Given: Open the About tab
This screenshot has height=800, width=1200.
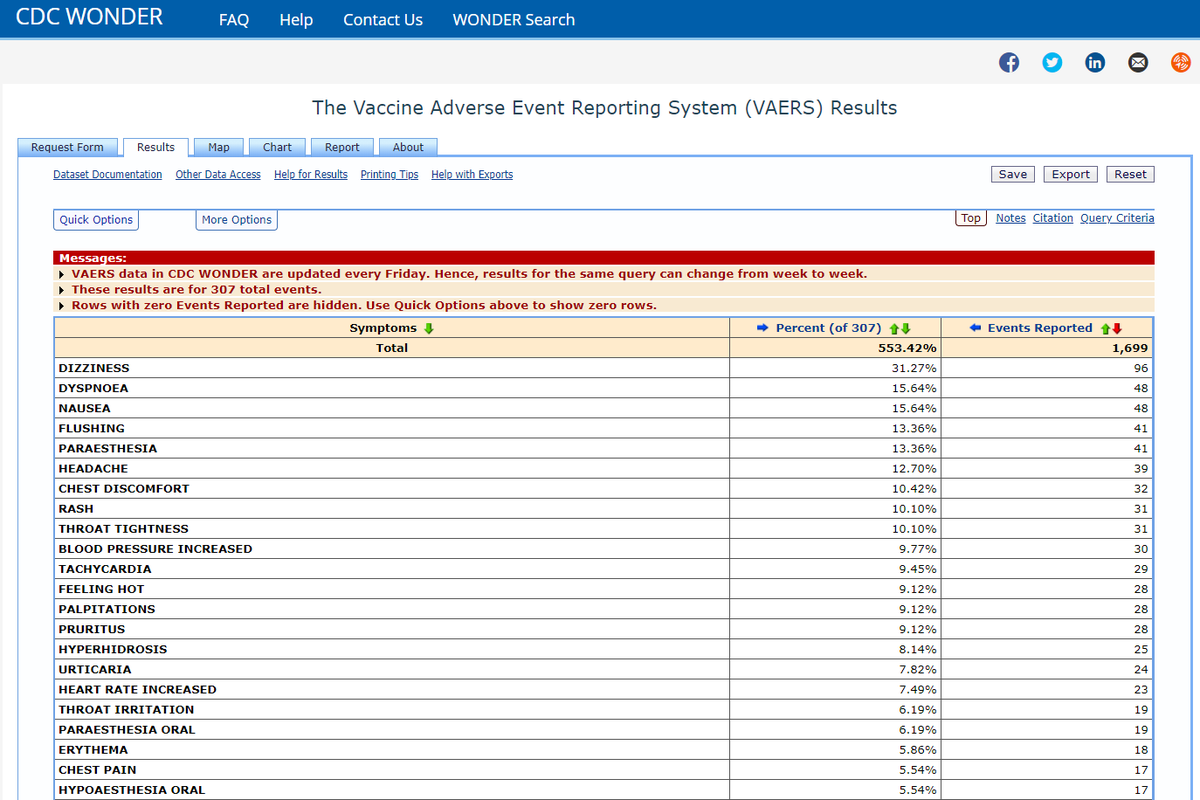Looking at the screenshot, I should coord(408,147).
